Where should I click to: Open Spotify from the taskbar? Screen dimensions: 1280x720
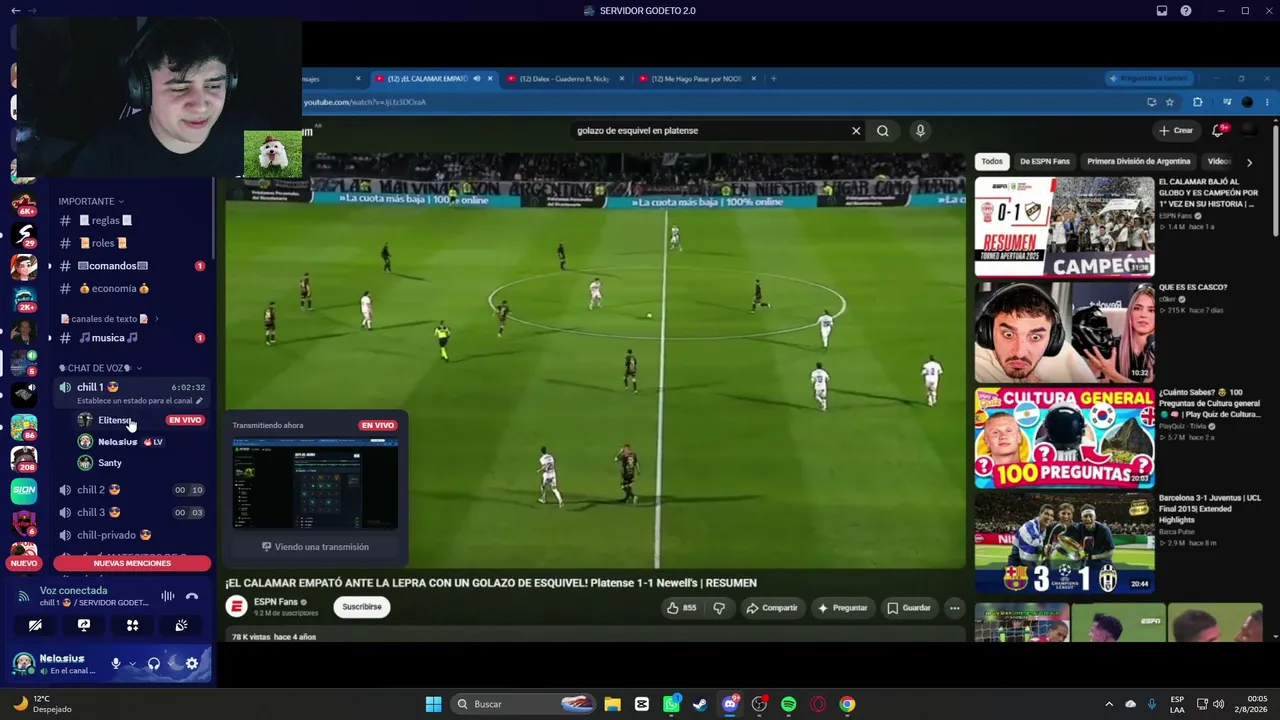pos(788,704)
